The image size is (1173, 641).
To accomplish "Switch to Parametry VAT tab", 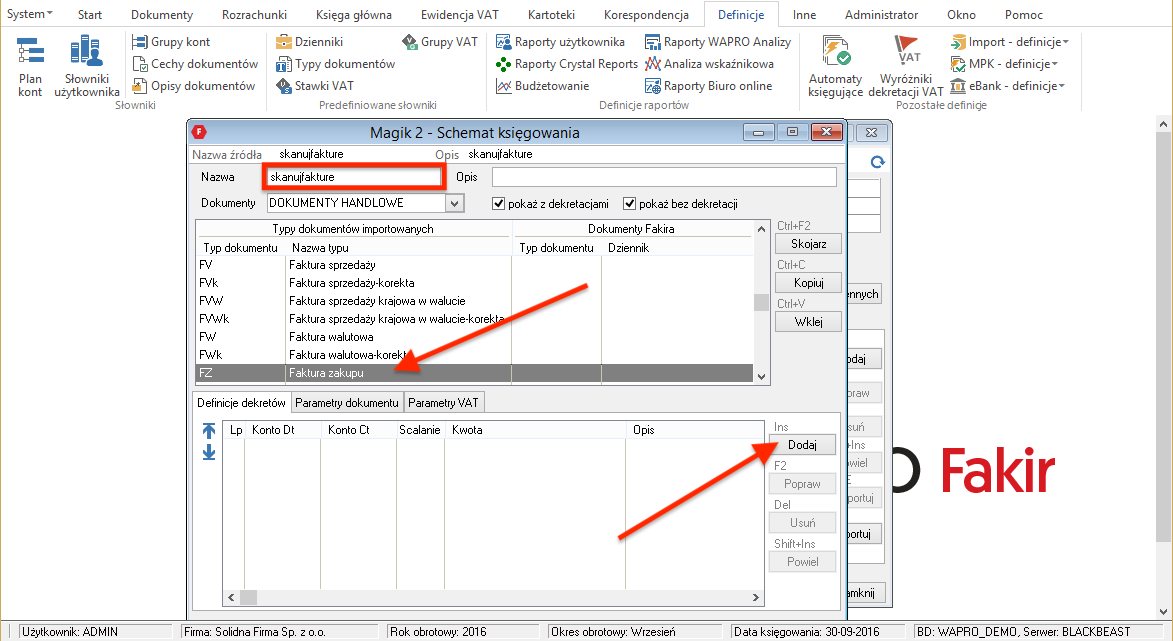I will [444, 403].
